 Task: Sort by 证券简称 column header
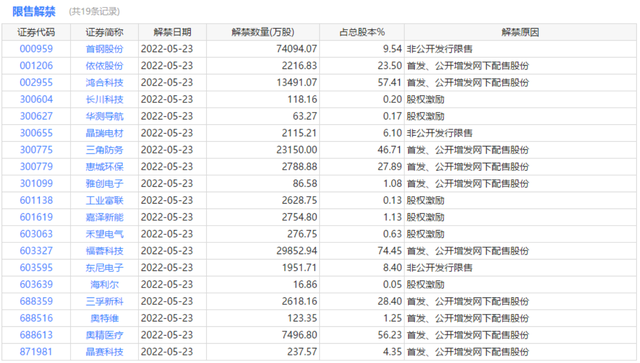[x=104, y=32]
